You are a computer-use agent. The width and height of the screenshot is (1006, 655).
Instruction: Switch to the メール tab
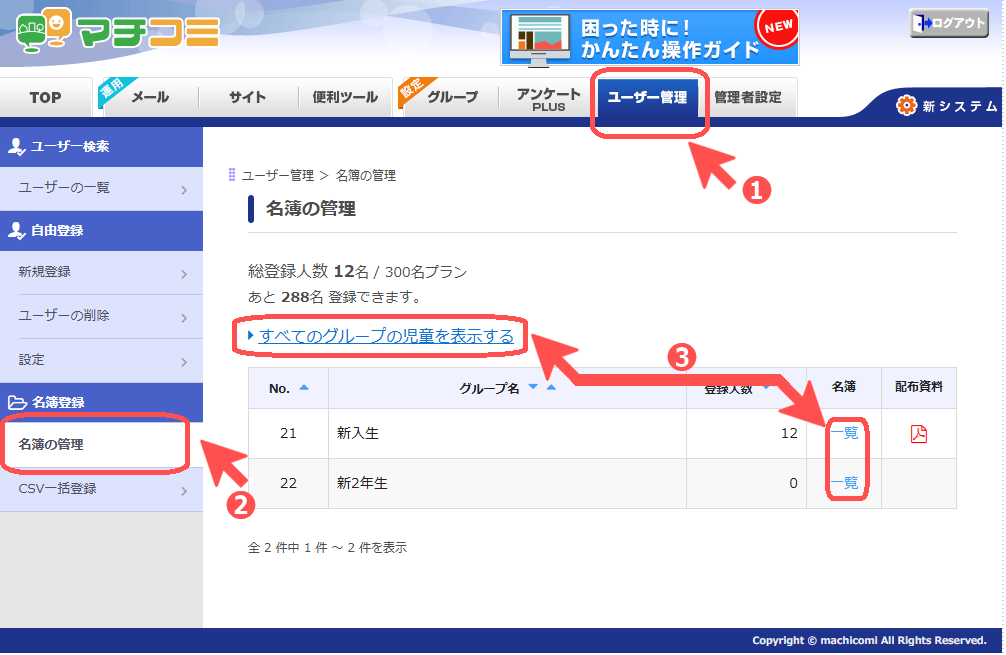pyautogui.click(x=149, y=98)
